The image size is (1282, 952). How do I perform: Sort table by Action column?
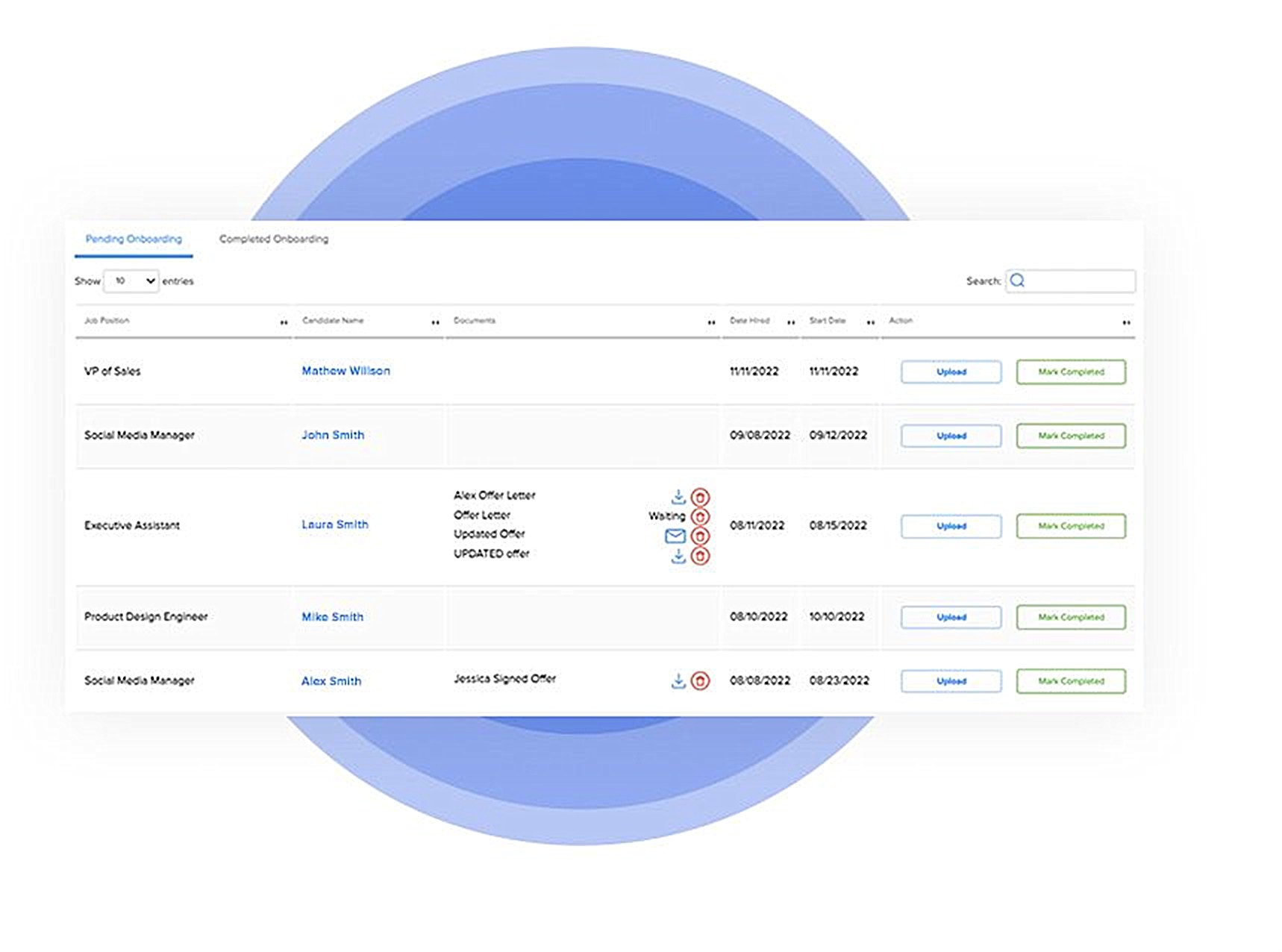pyautogui.click(x=1126, y=322)
